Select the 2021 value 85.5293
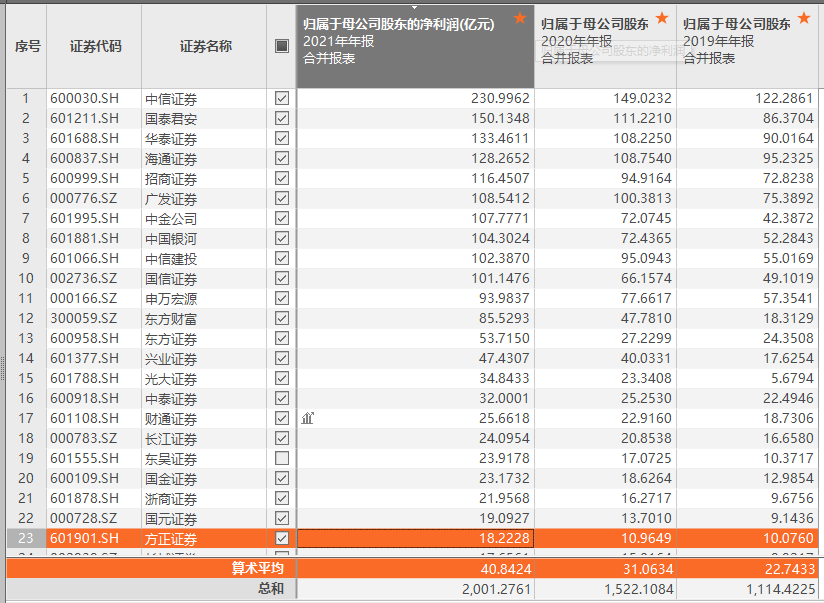824x603 pixels. tap(504, 318)
